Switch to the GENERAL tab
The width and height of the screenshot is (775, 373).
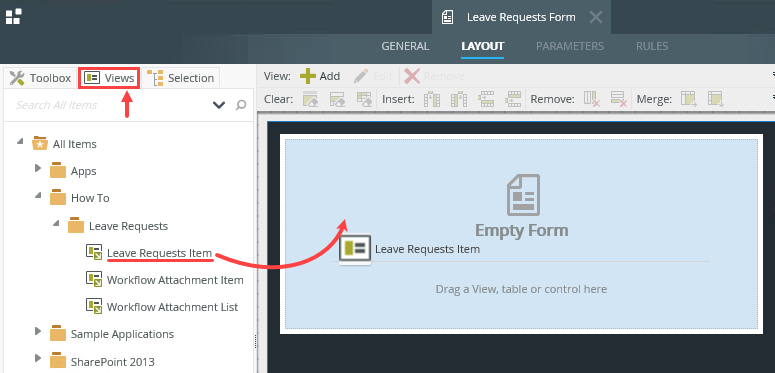tap(405, 46)
